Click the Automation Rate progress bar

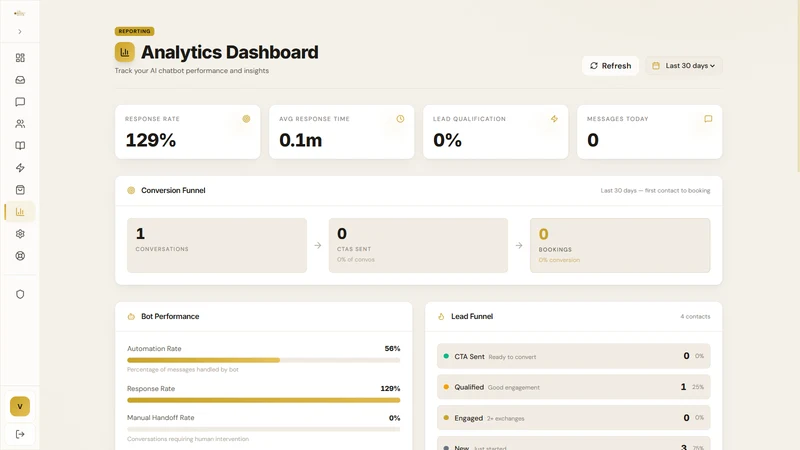(x=263, y=360)
